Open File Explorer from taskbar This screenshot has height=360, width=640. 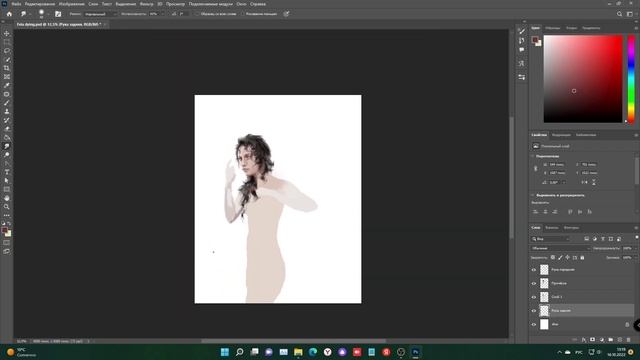[x=298, y=352]
